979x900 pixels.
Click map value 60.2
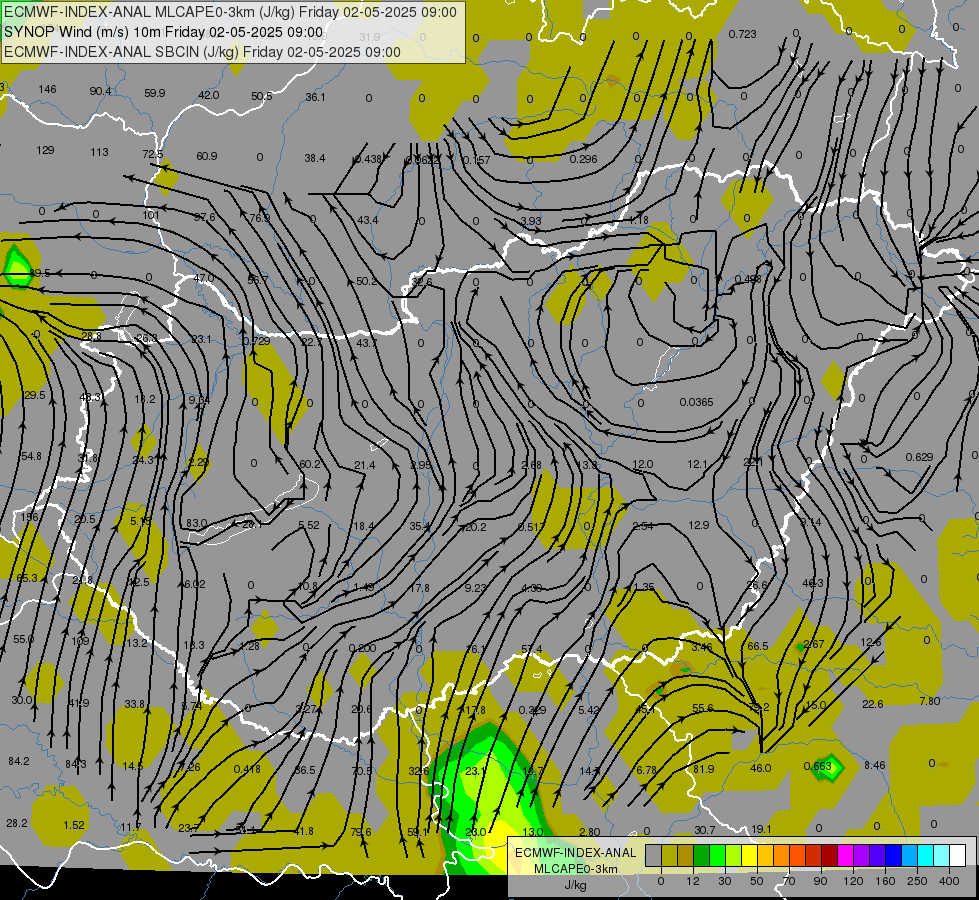pyautogui.click(x=310, y=464)
